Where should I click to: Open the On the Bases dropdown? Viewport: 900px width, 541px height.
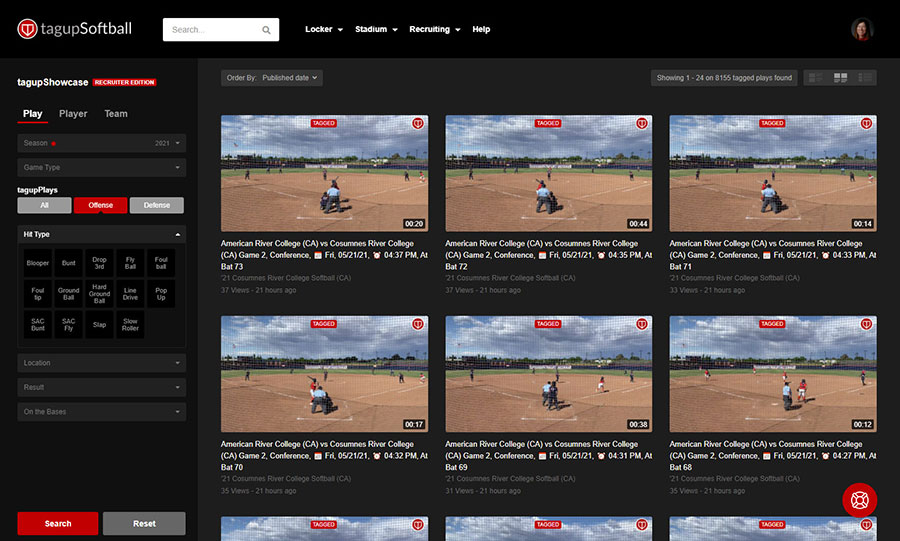click(x=102, y=412)
